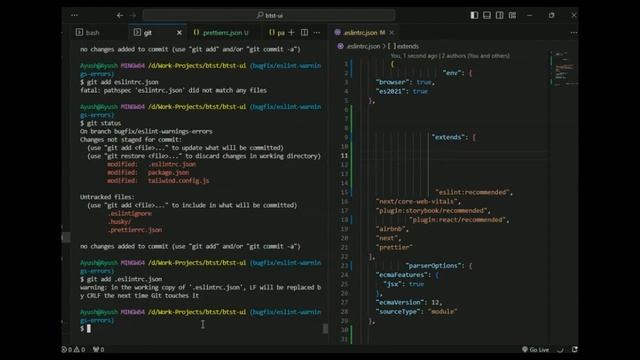Open errors and warnings status item
Viewport: 640px width, 360px height.
(73, 349)
